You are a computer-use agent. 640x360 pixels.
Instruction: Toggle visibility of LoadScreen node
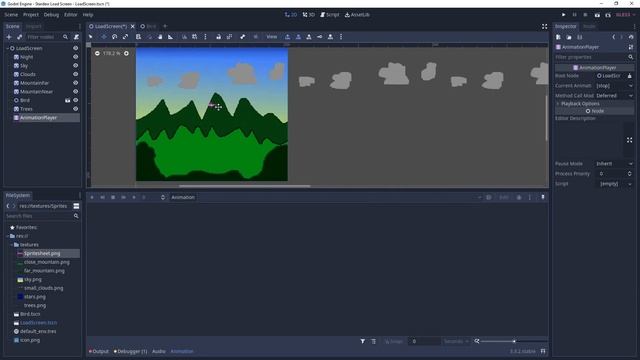(x=76, y=48)
